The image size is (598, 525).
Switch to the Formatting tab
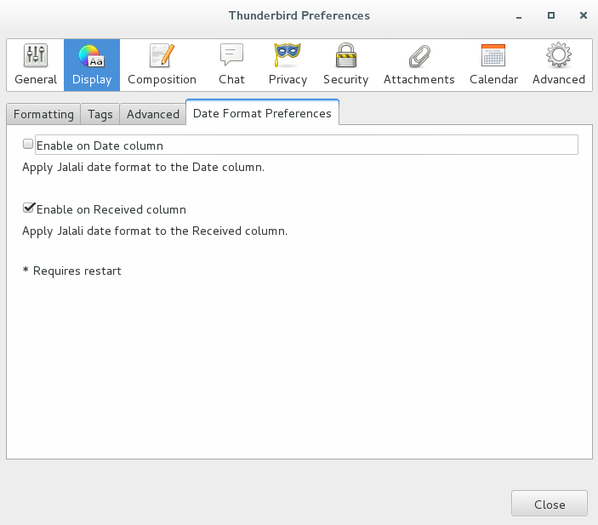point(43,114)
